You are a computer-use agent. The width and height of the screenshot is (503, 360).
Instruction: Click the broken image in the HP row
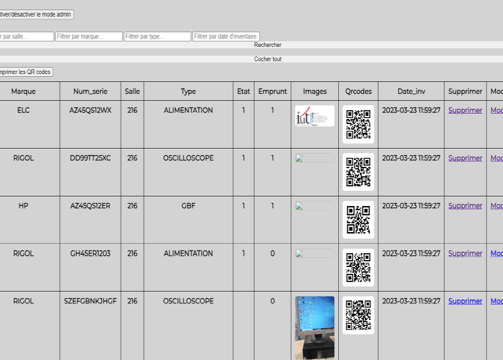[315, 206]
